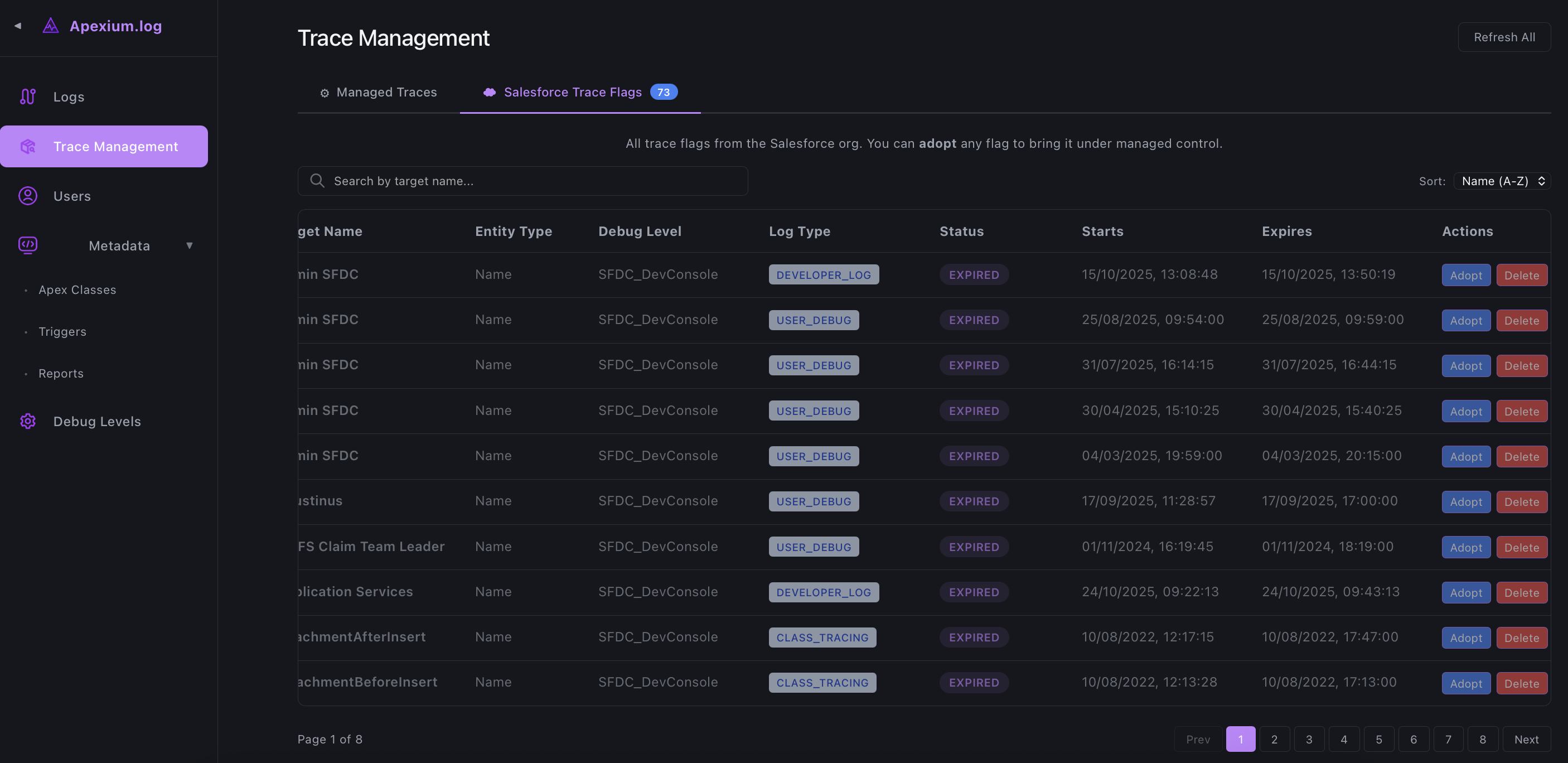
Task: Click the 73 count badge
Action: point(664,92)
